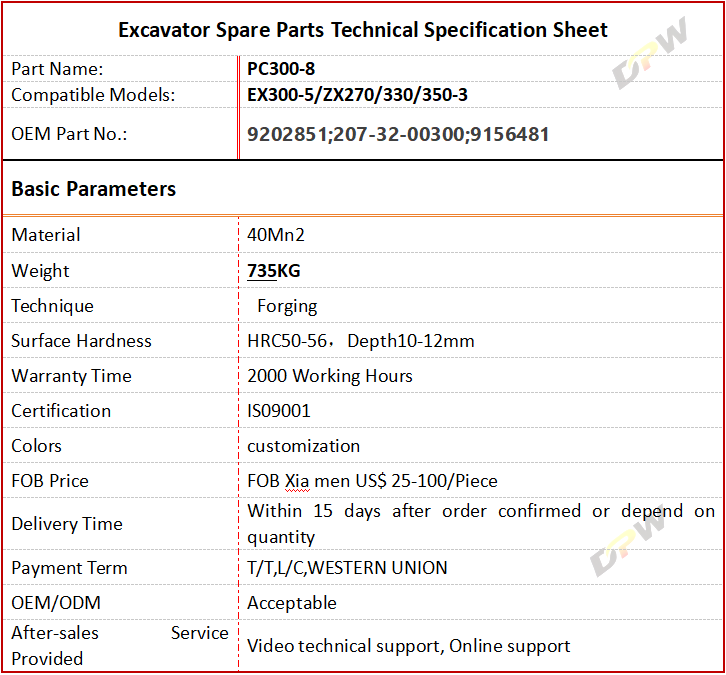
Task: Click the colors value 'customization'
Action: (x=303, y=446)
